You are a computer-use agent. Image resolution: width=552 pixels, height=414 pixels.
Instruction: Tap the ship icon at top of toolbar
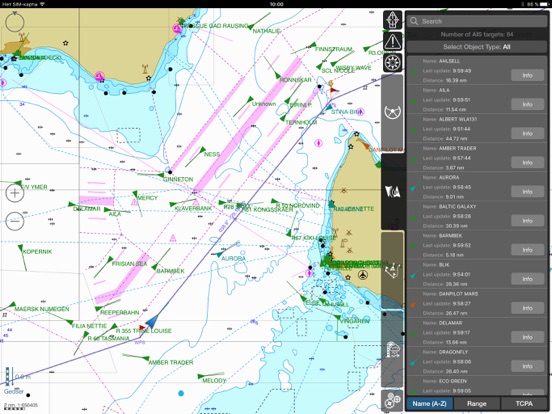393,20
